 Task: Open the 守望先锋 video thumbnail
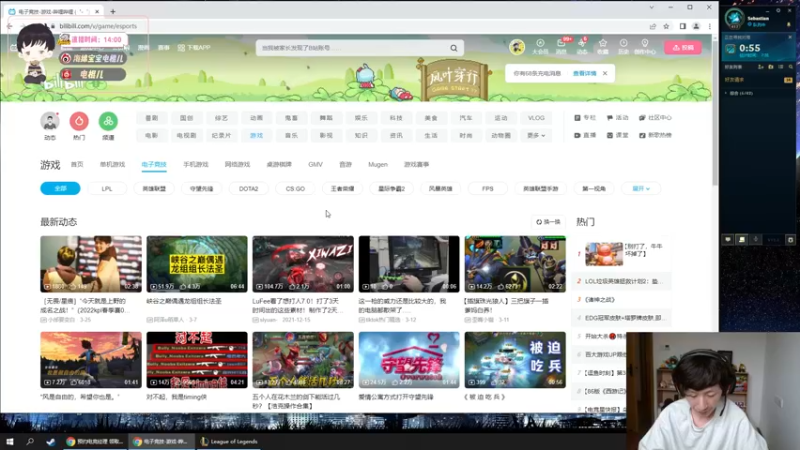click(409, 360)
